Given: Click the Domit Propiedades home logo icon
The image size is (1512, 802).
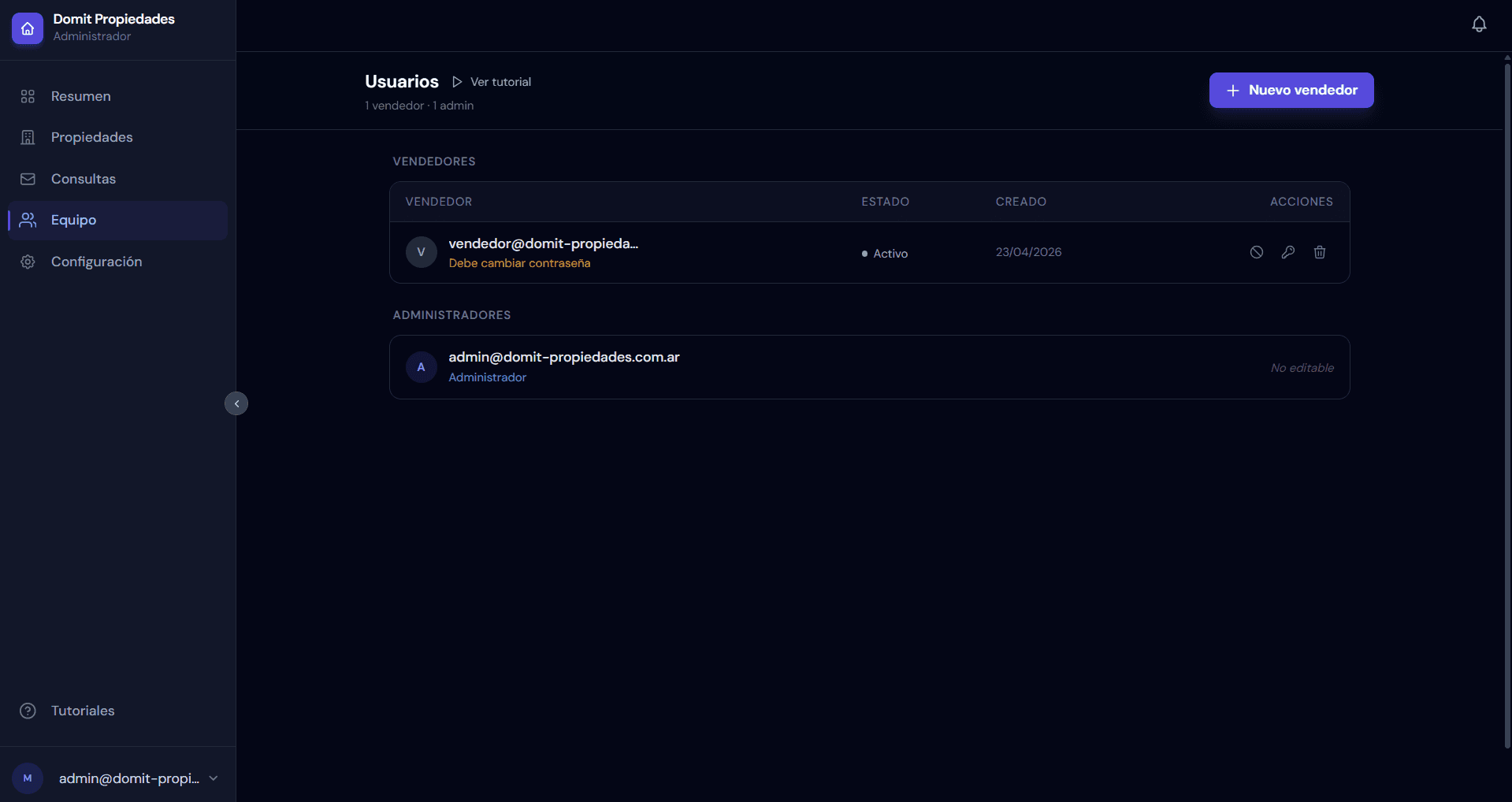Looking at the screenshot, I should point(28,28).
